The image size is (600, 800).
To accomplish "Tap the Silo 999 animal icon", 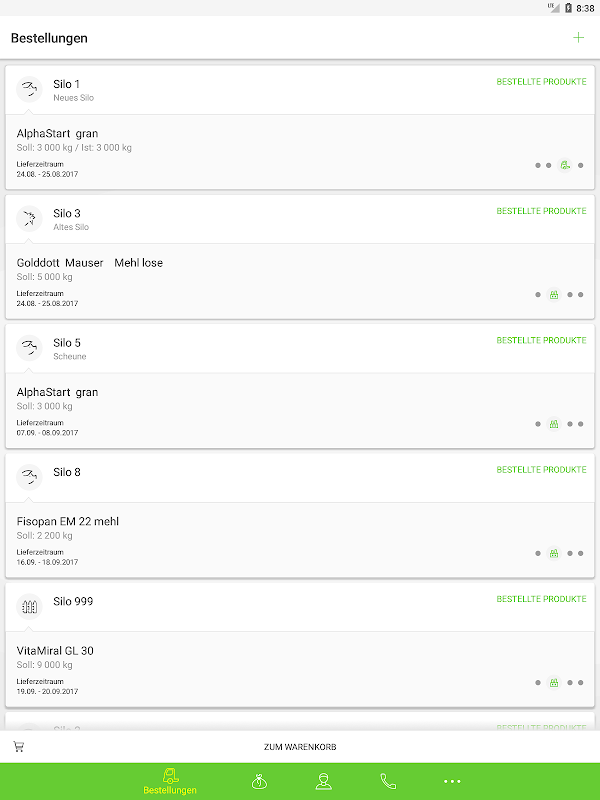I will (30, 607).
